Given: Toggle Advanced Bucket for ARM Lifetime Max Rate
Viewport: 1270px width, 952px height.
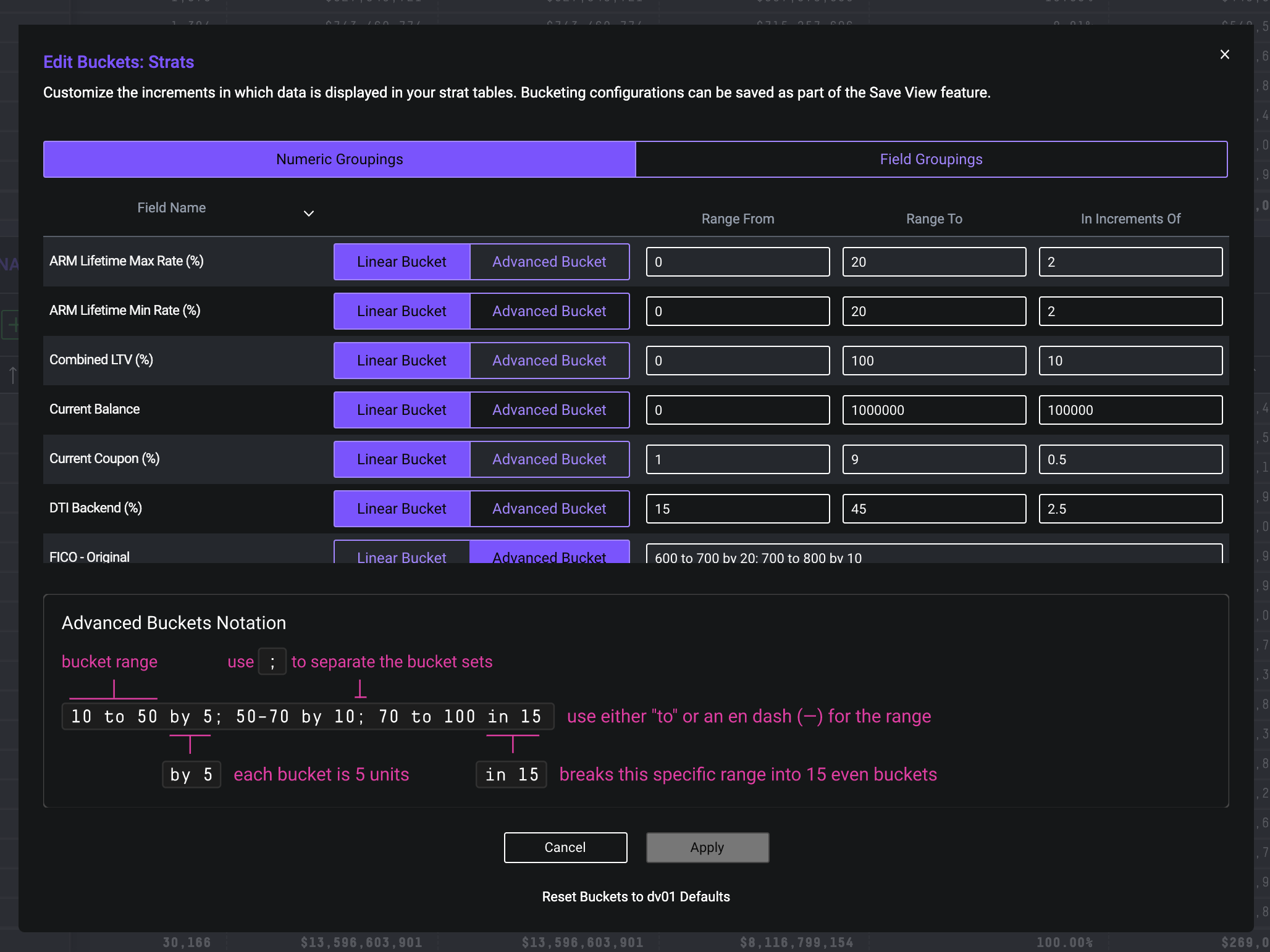Looking at the screenshot, I should click(549, 262).
